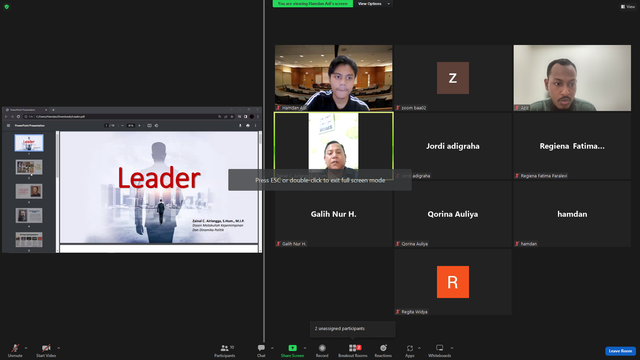Select third slide thumbnail in sidebar

[x=29, y=191]
